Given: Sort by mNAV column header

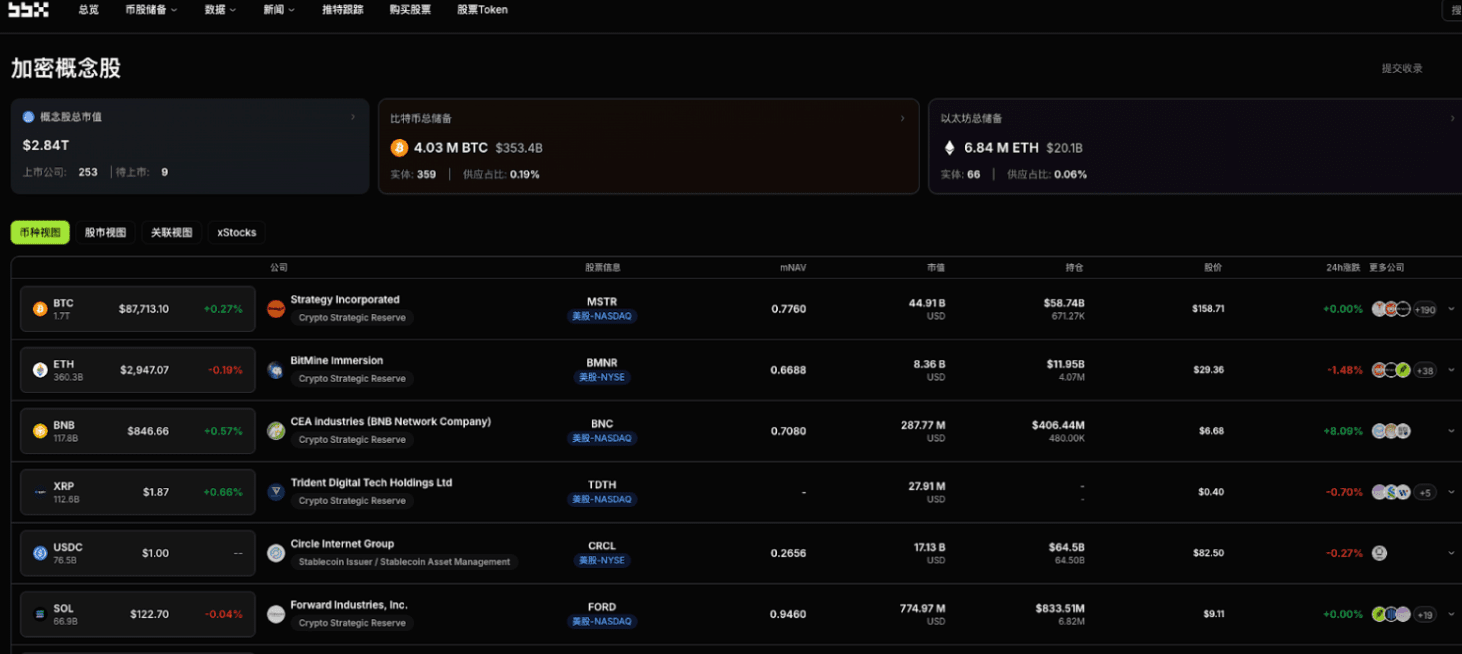Looking at the screenshot, I should point(793,268).
